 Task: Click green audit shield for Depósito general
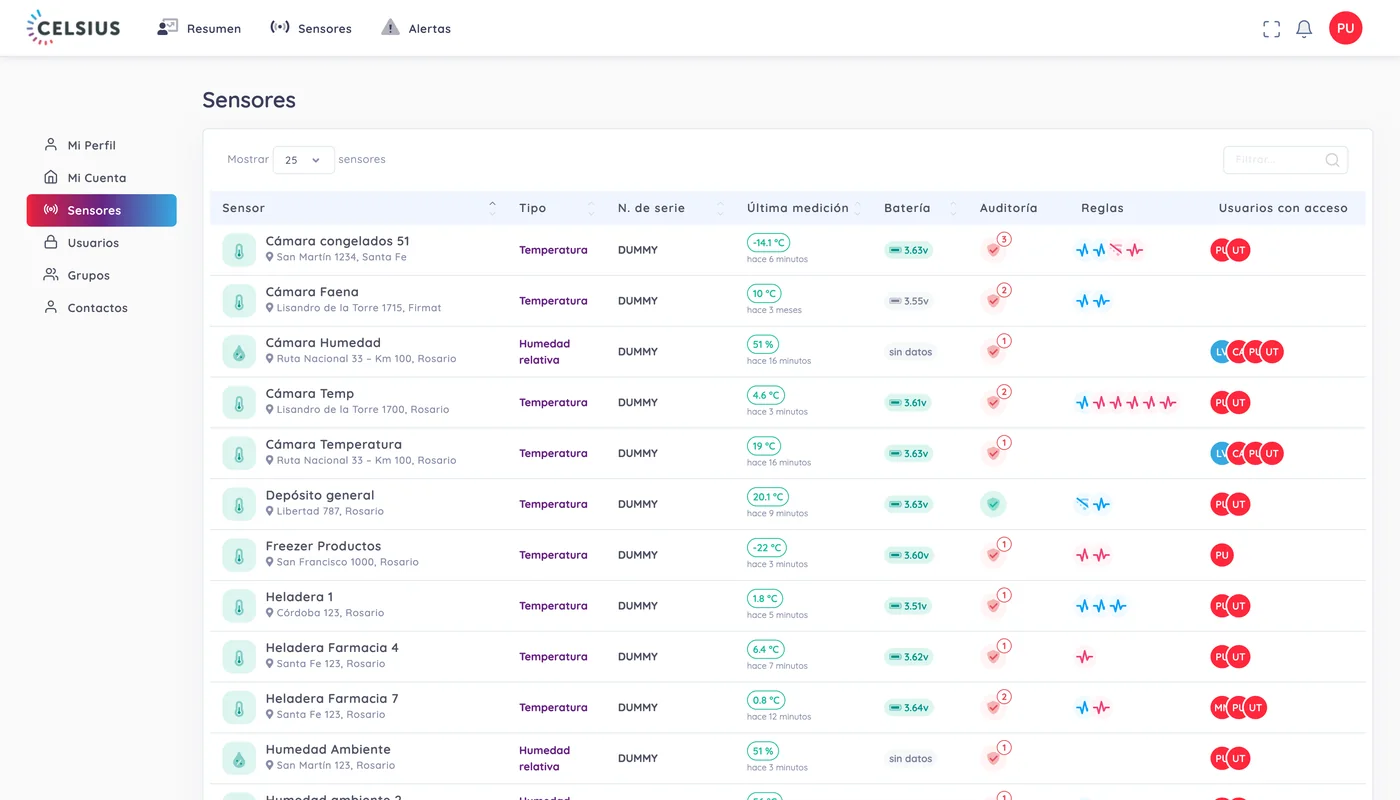[993, 504]
